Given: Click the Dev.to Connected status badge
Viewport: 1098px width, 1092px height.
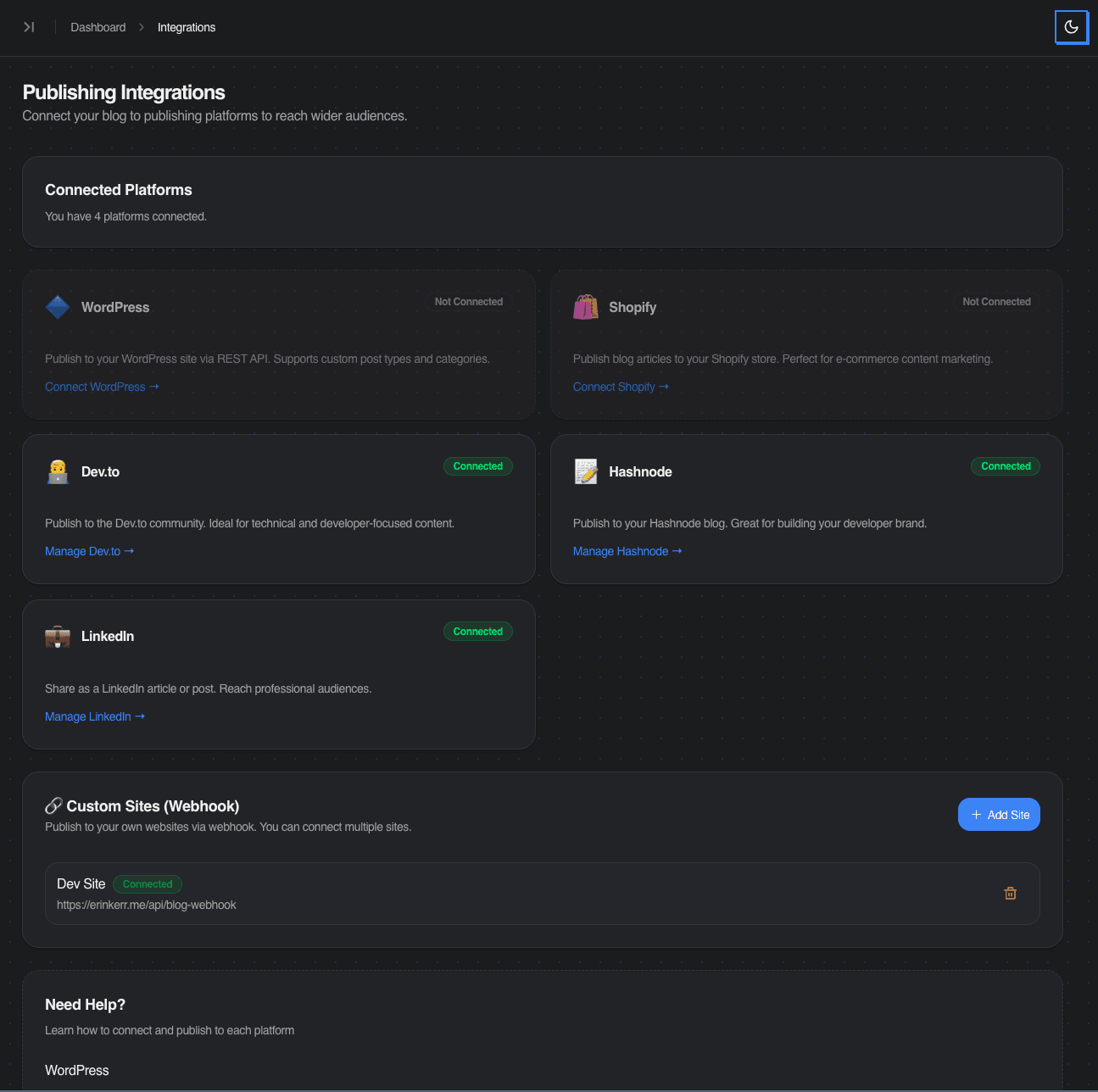Looking at the screenshot, I should pos(477,466).
